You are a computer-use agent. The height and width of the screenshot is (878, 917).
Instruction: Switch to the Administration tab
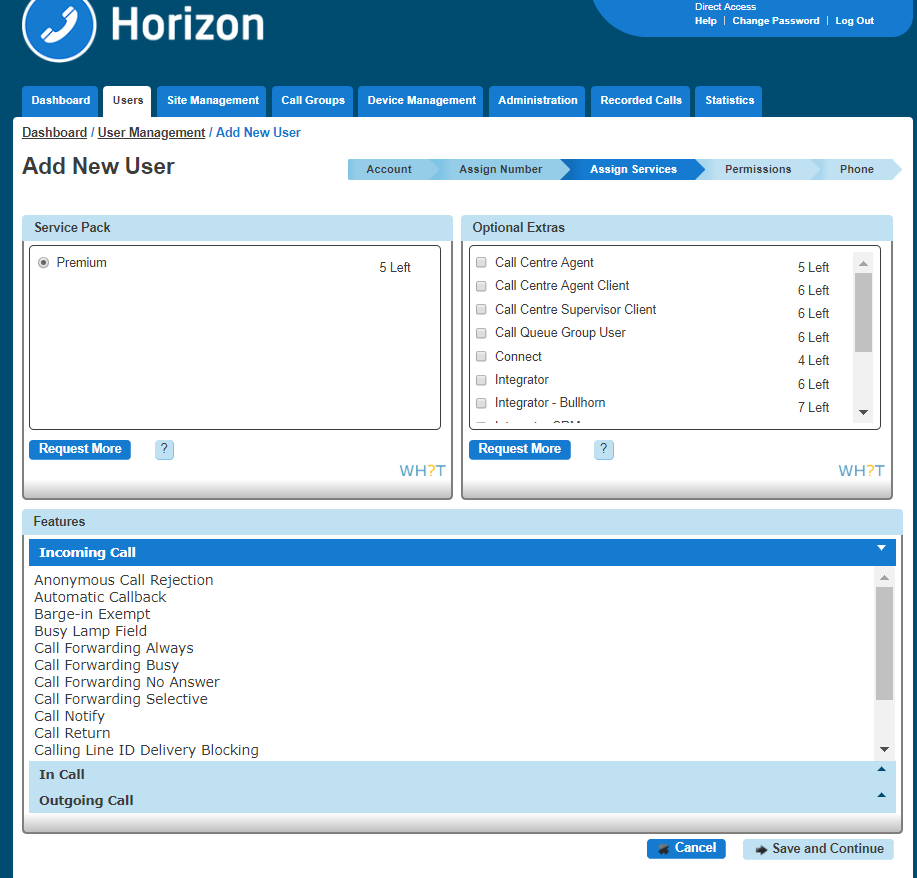pyautogui.click(x=537, y=101)
